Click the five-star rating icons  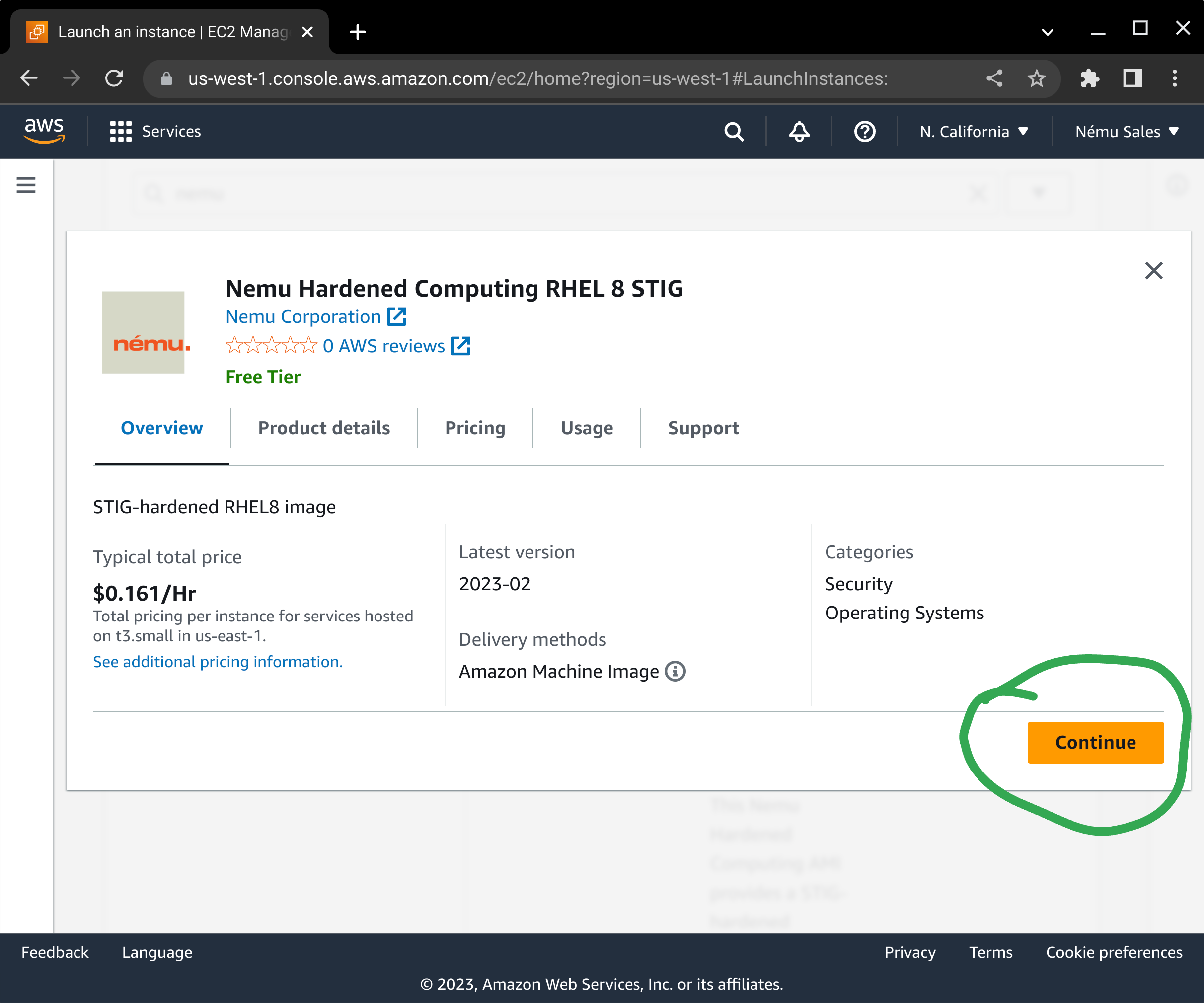coord(271,345)
